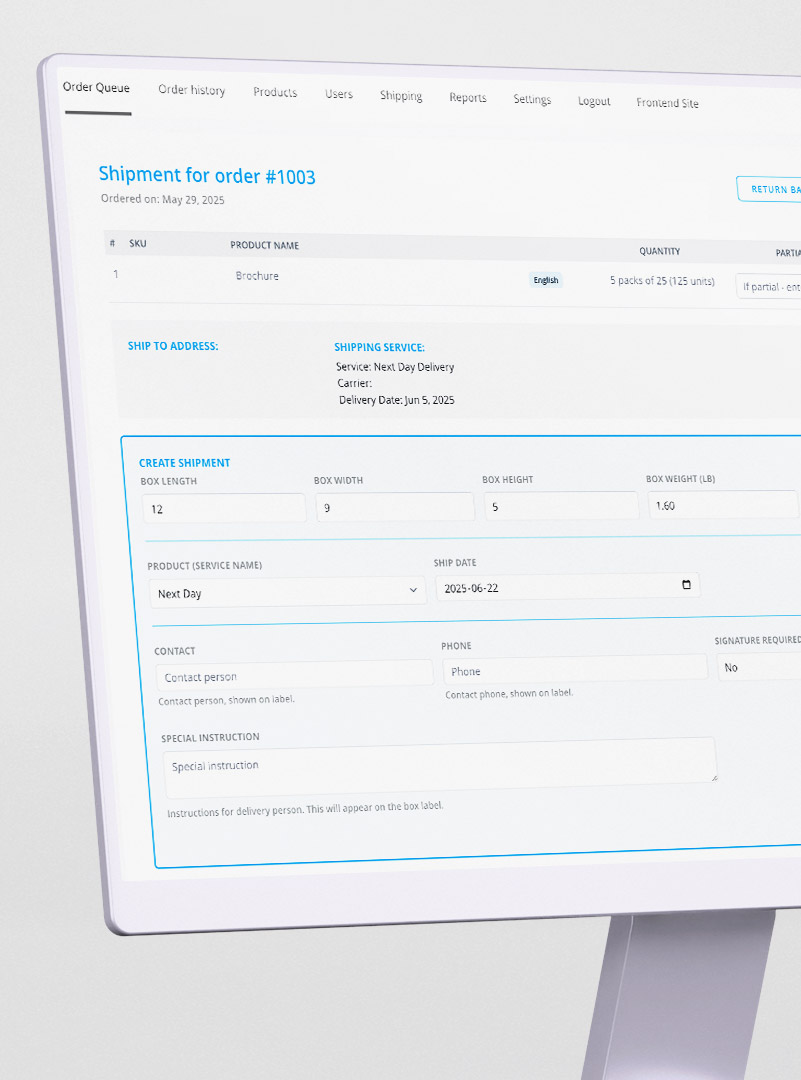Viewport: 801px width, 1080px height.
Task: Click the Return Back button
Action: coord(770,189)
